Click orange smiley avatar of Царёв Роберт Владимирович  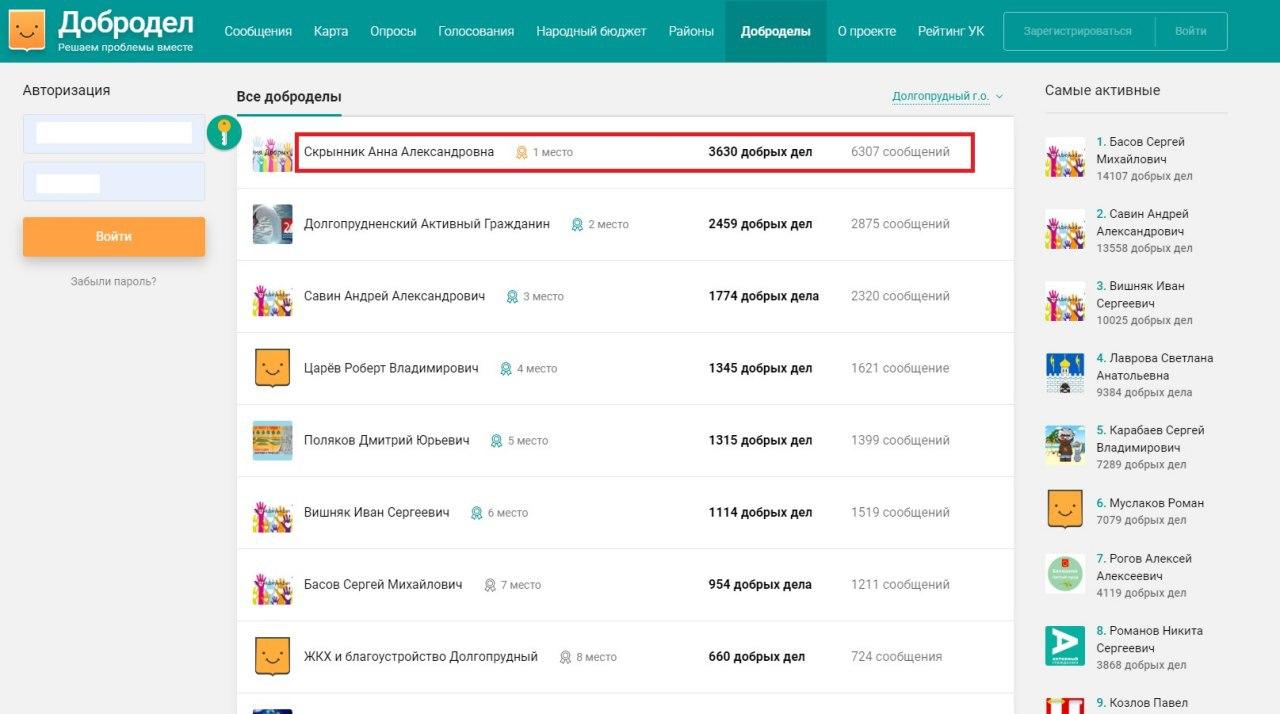tap(272, 369)
